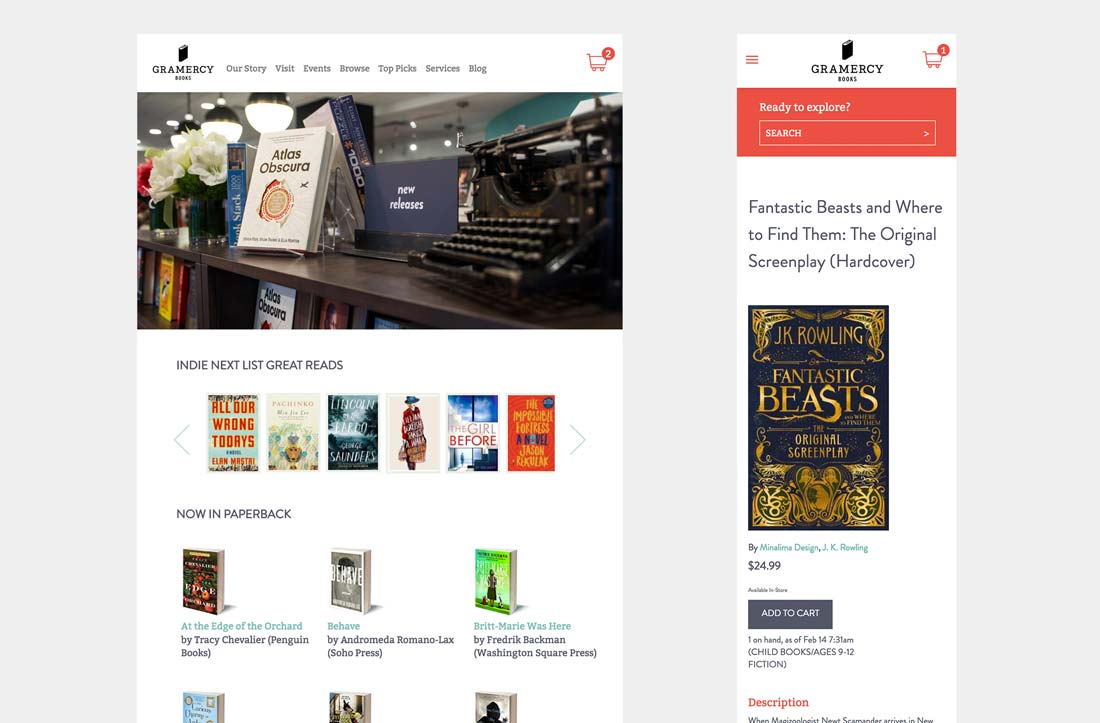The height and width of the screenshot is (723, 1100).
Task: Click the Ready to explore? label
Action: point(805,107)
